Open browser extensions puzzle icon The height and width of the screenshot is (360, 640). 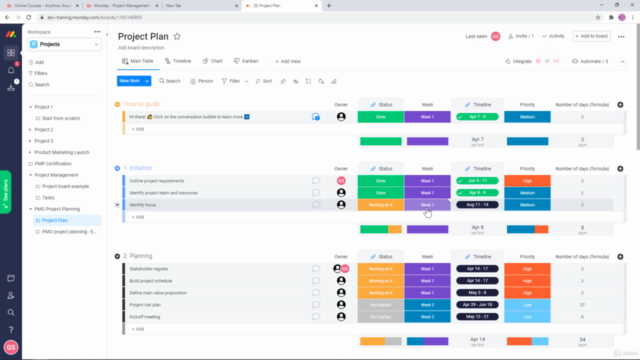(611, 18)
